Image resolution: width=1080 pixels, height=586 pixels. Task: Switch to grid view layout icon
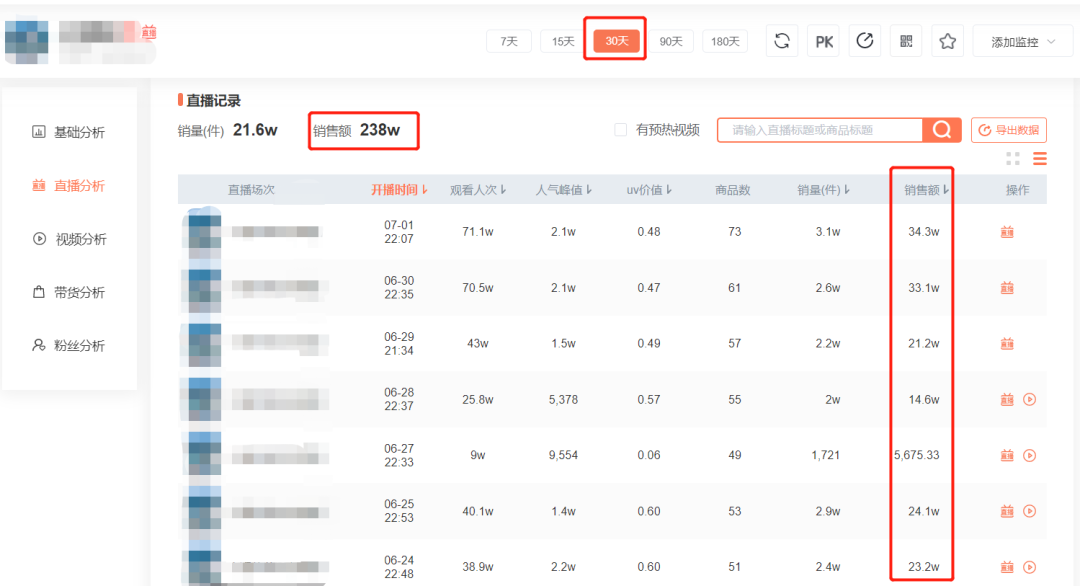pyautogui.click(x=1013, y=159)
